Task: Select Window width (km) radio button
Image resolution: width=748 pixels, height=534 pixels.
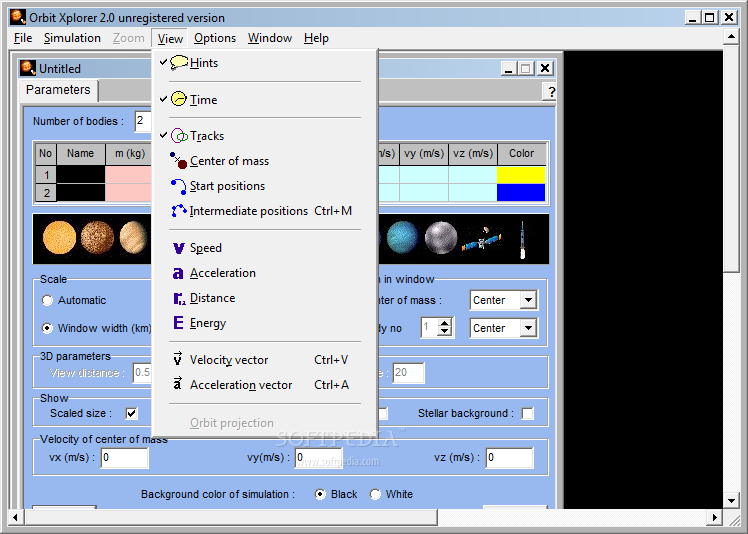Action: (47, 328)
